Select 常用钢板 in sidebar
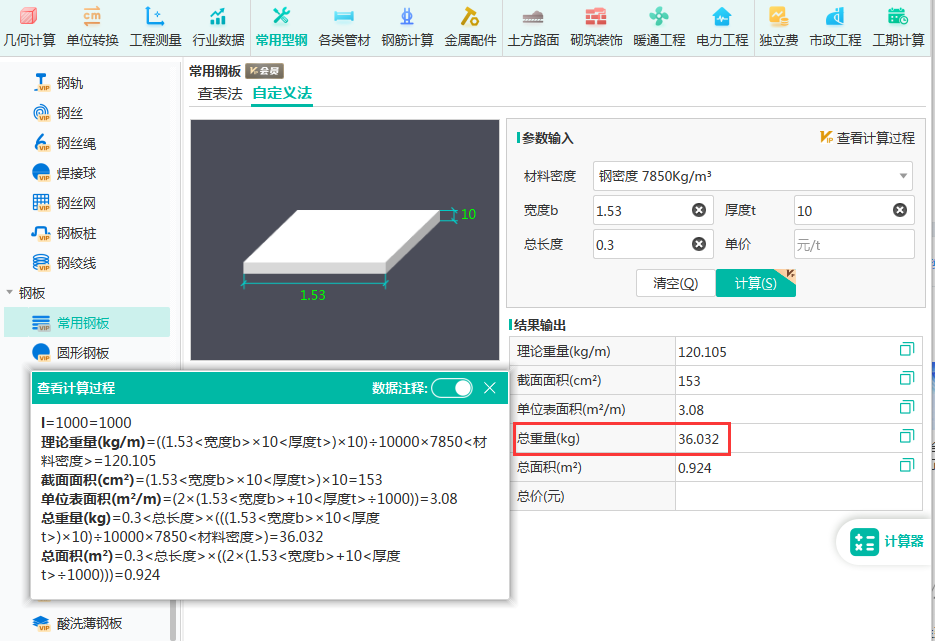The height and width of the screenshot is (641, 935). click(x=87, y=323)
